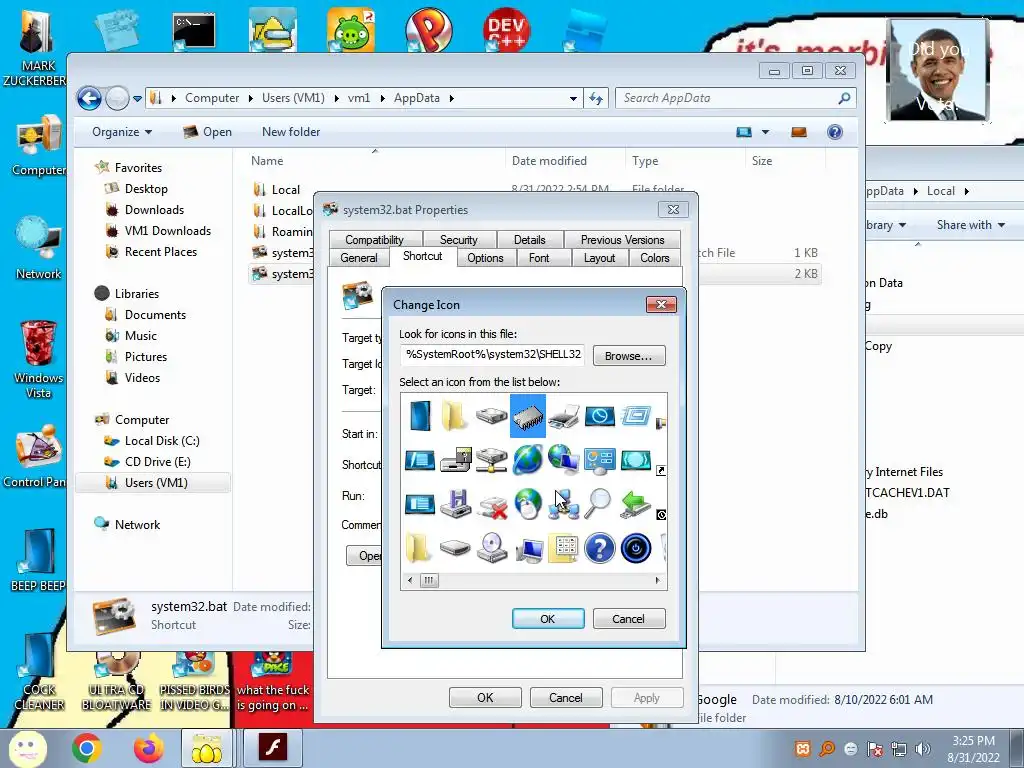Choose the first-row yellow folder icon
This screenshot has width=1024, height=768.
(x=455, y=415)
